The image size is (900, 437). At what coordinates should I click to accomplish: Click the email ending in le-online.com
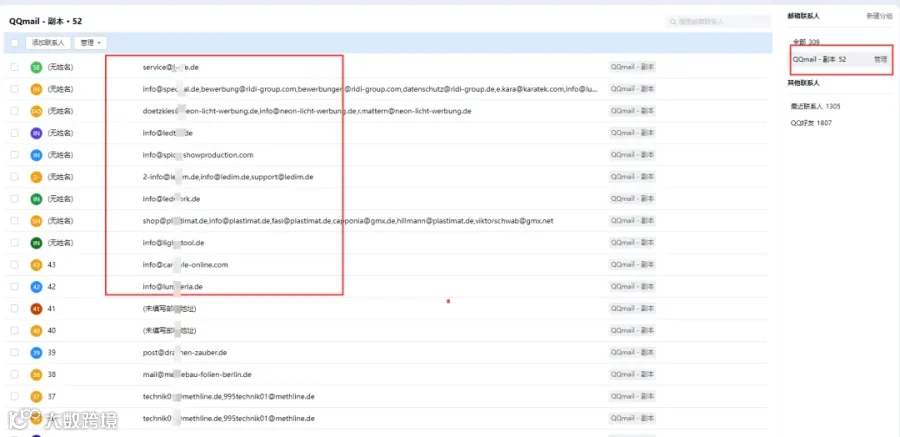(x=185, y=265)
